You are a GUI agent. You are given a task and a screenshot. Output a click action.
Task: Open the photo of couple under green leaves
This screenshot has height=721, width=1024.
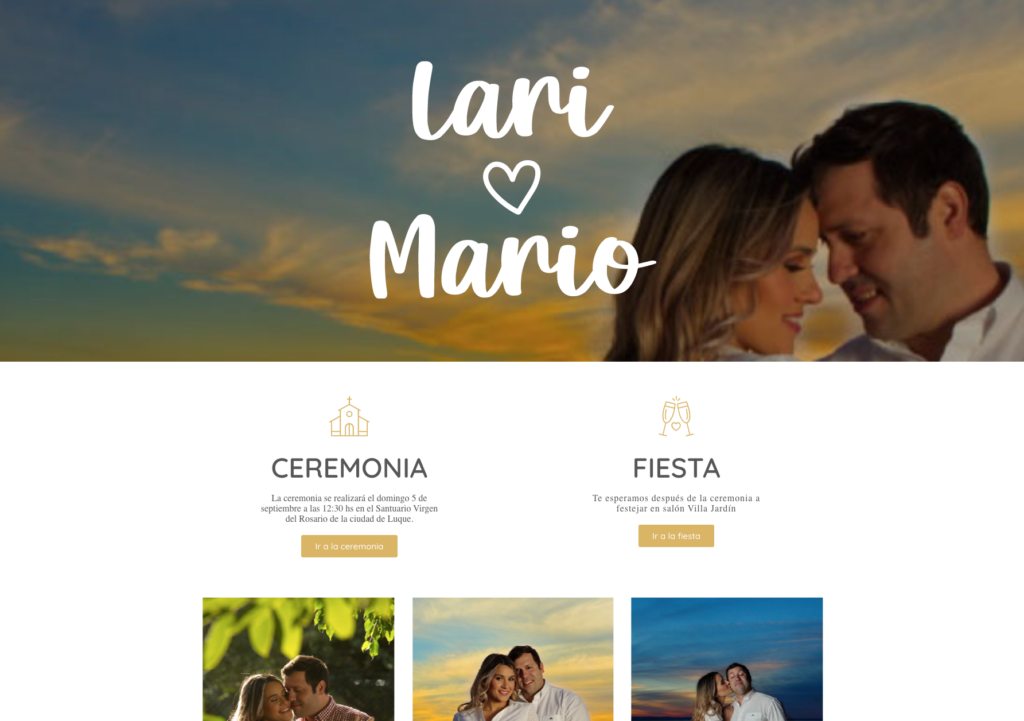tap(298, 659)
